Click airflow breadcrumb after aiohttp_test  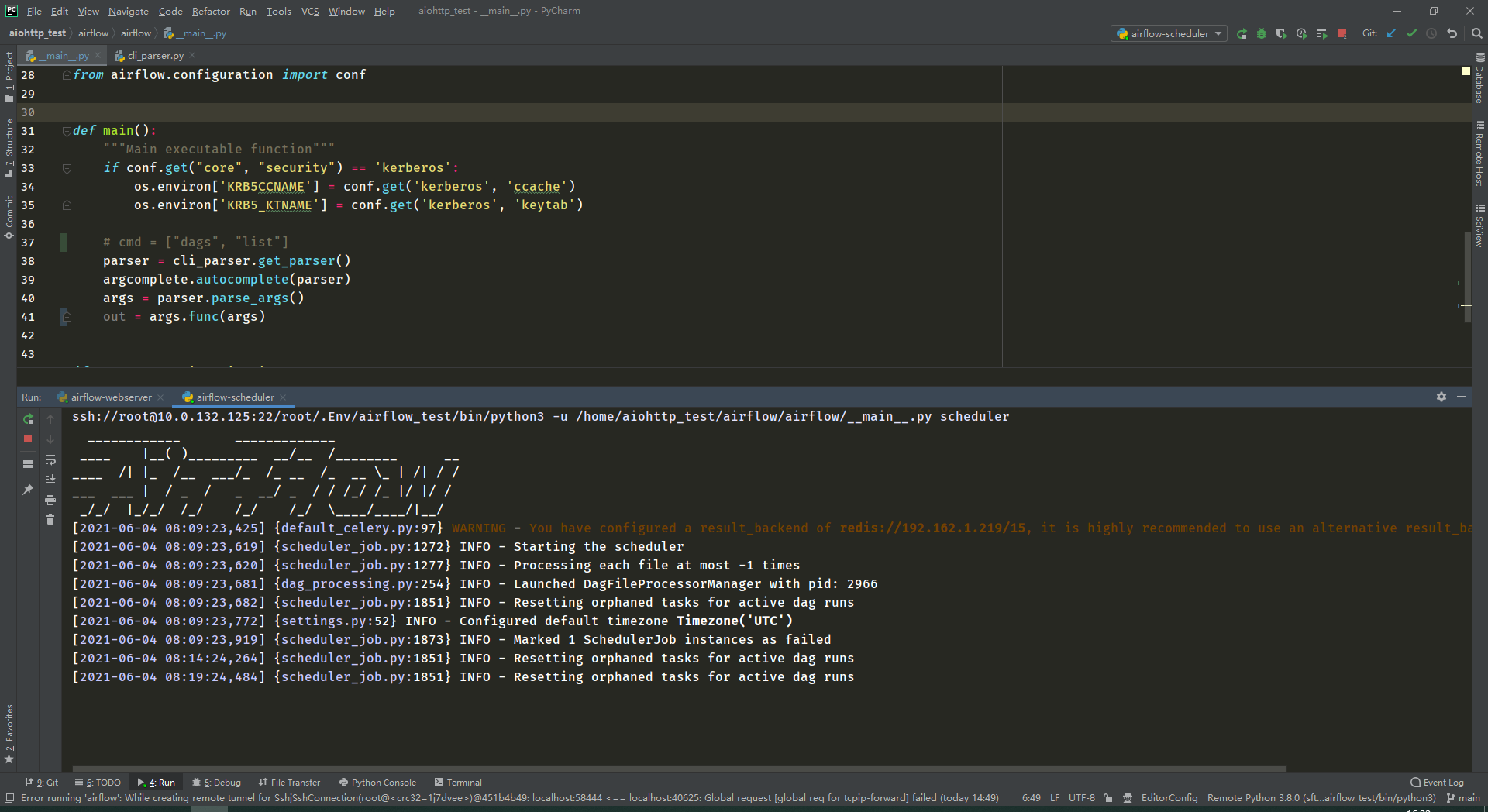93,33
